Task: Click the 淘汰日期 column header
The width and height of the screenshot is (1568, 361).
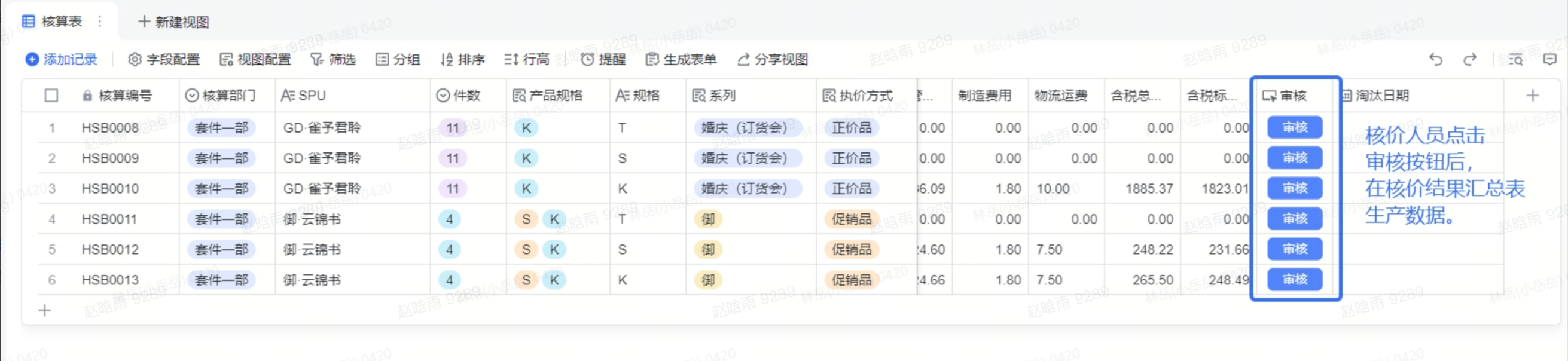Action: point(1382,96)
